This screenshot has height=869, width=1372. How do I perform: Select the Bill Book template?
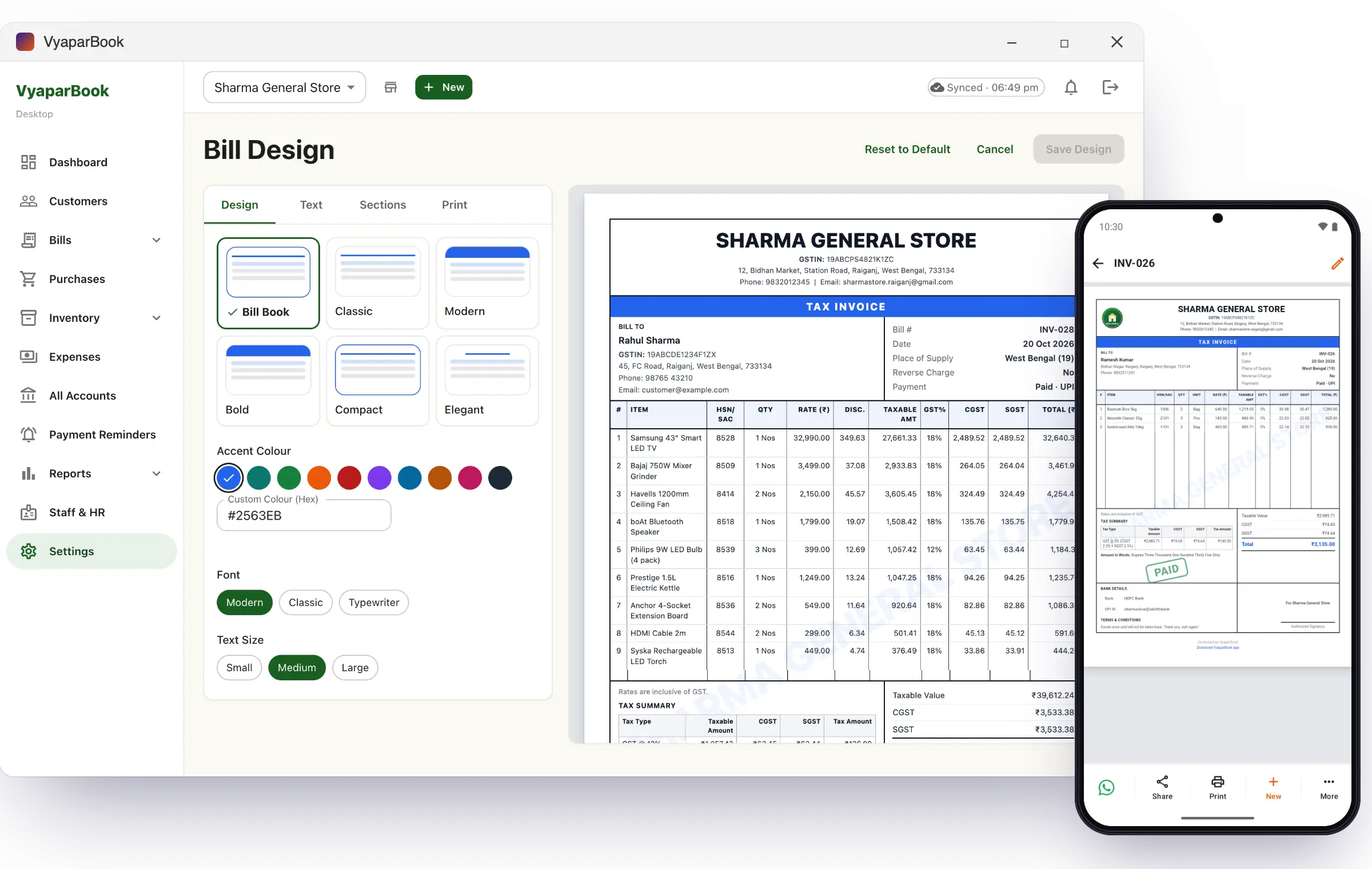click(x=268, y=283)
